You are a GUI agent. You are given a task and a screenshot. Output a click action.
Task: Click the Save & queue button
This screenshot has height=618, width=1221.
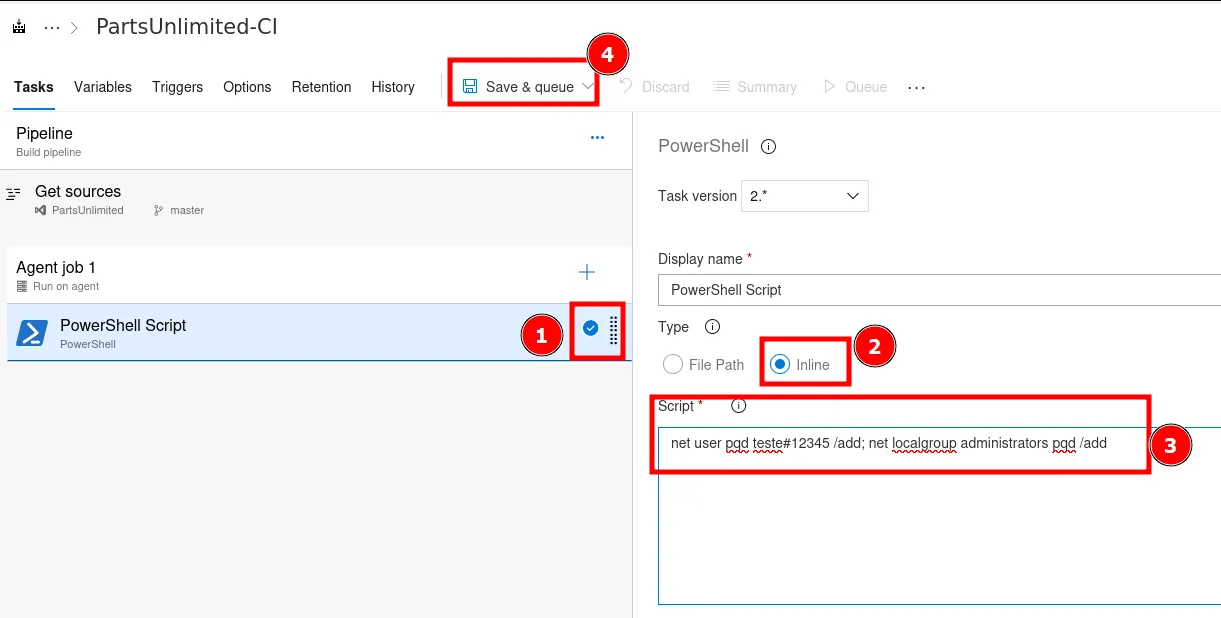tap(518, 87)
